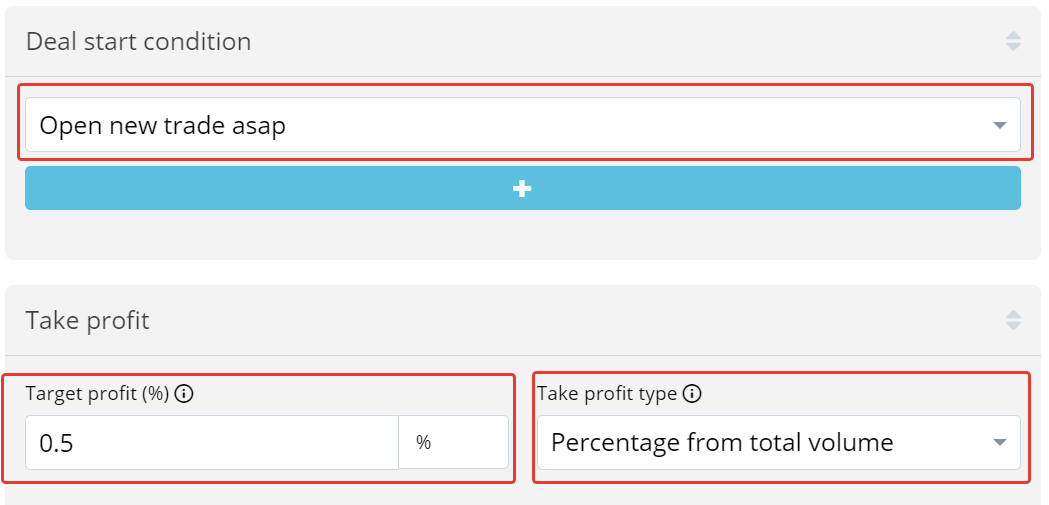This screenshot has width=1049, height=505.
Task: Collapse the Take profit section arrows
Action: coord(1013,320)
